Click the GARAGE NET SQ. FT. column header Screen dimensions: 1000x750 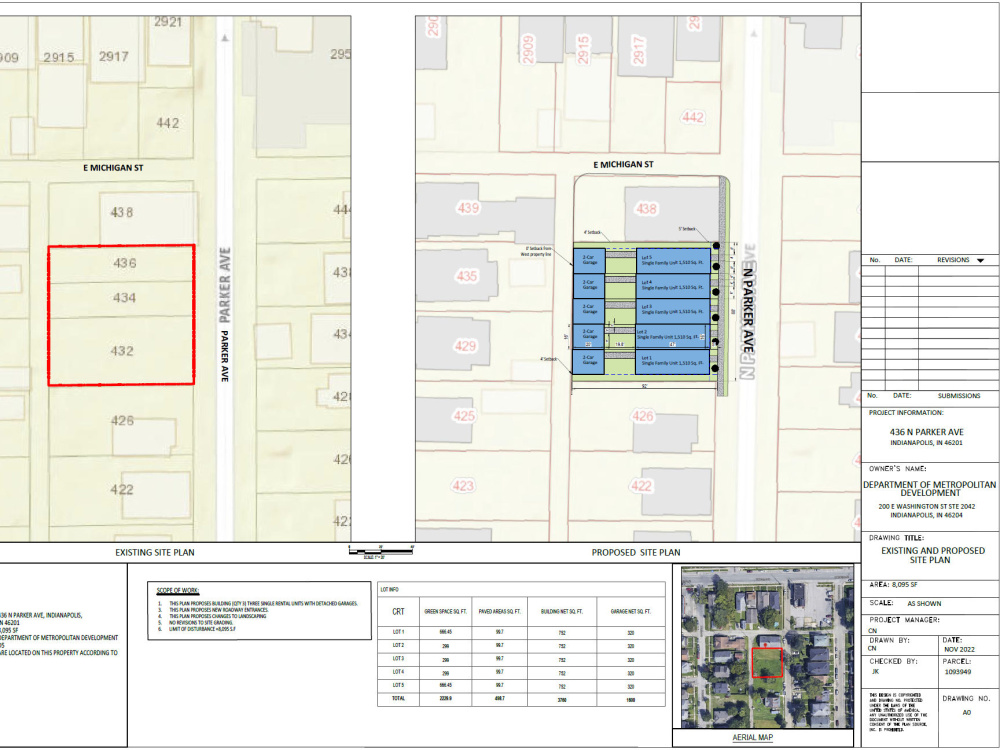[x=631, y=611]
